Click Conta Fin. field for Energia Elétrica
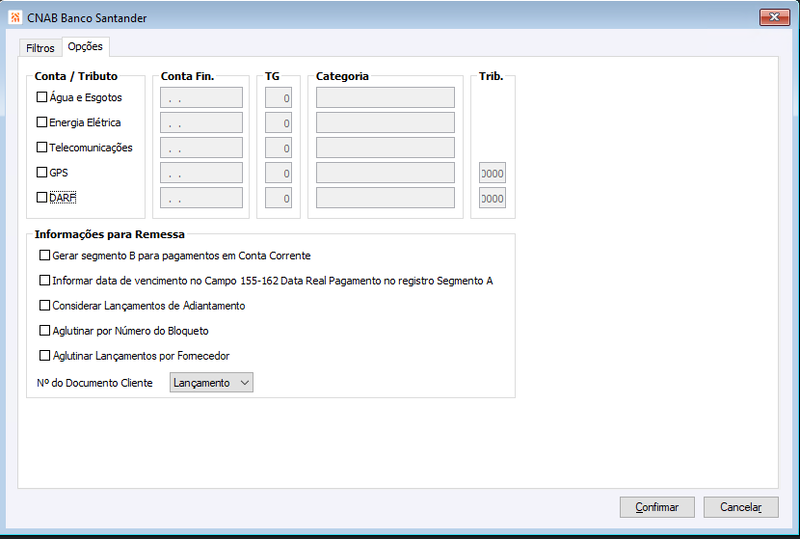The image size is (800, 539). coord(202,122)
